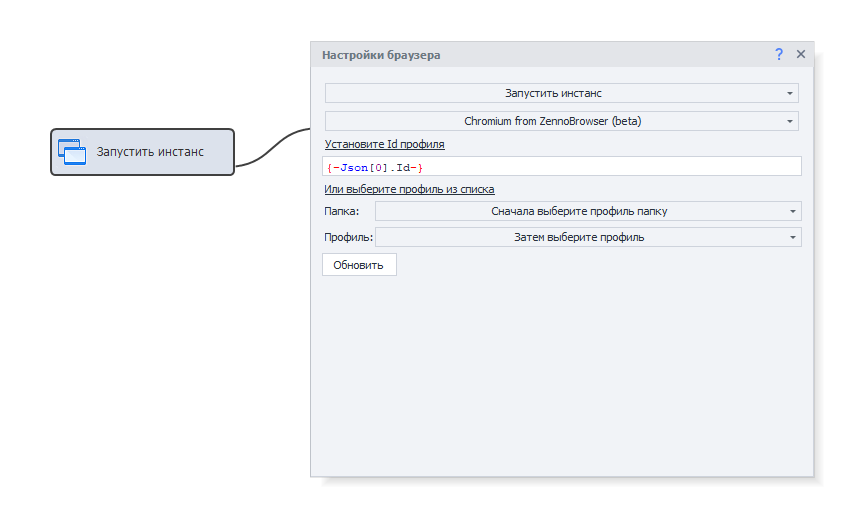Open the Запустить инстанс action dropdown

(552, 93)
